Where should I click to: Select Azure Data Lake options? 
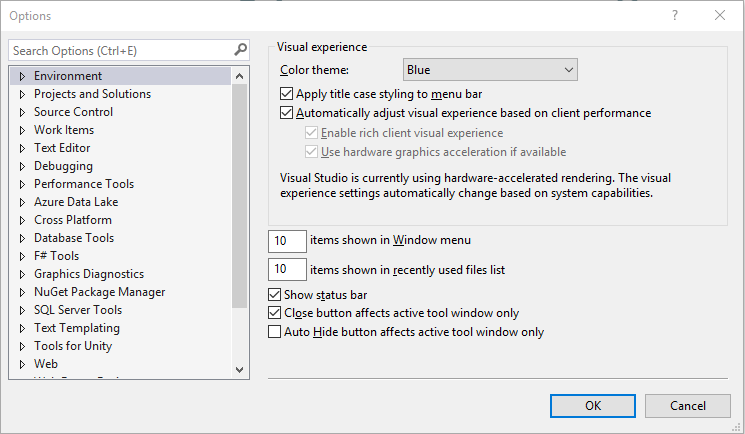click(x=76, y=202)
